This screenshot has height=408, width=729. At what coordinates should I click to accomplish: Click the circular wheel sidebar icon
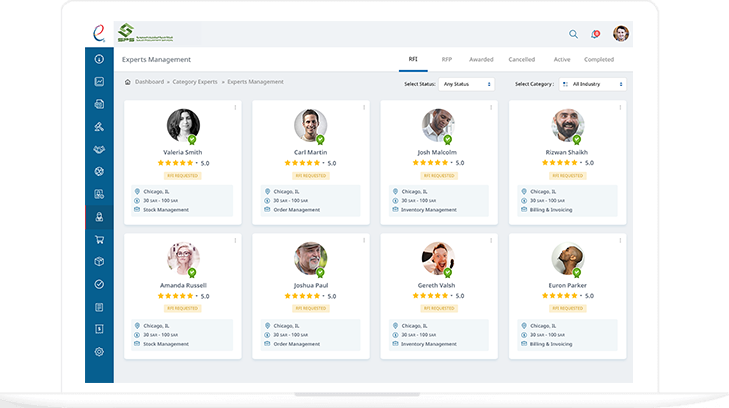99,171
